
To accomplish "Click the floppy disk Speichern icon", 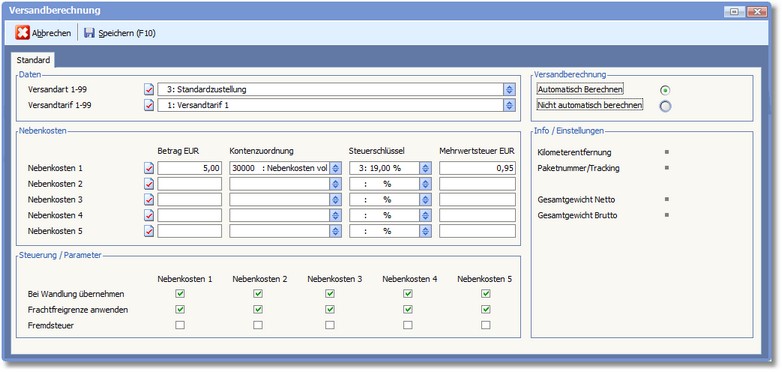I will [x=90, y=33].
